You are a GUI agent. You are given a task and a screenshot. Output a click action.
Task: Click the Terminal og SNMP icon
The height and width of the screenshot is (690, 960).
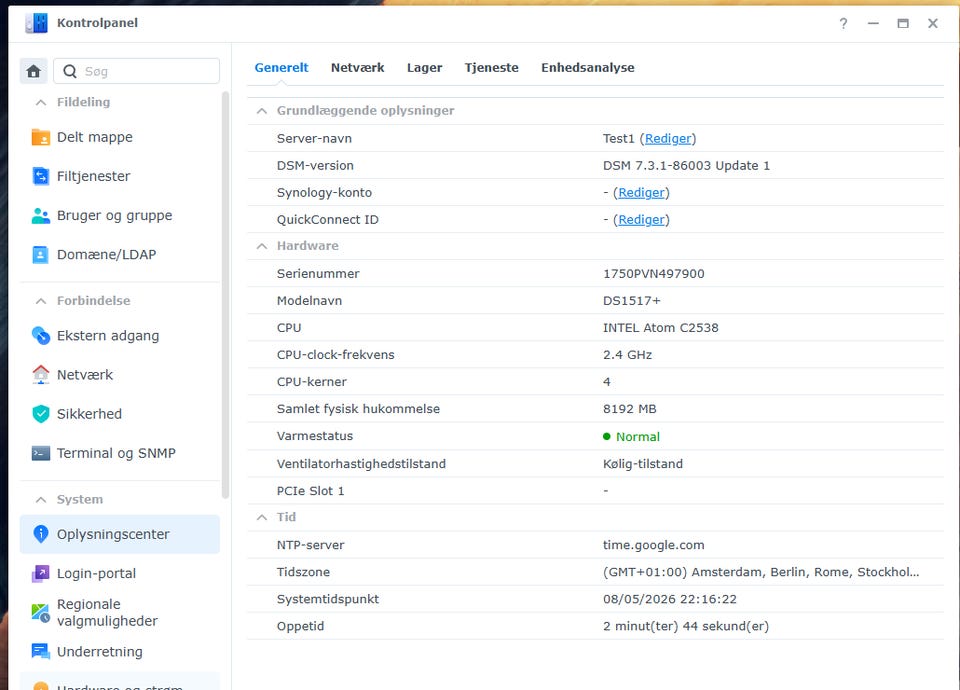(40, 453)
